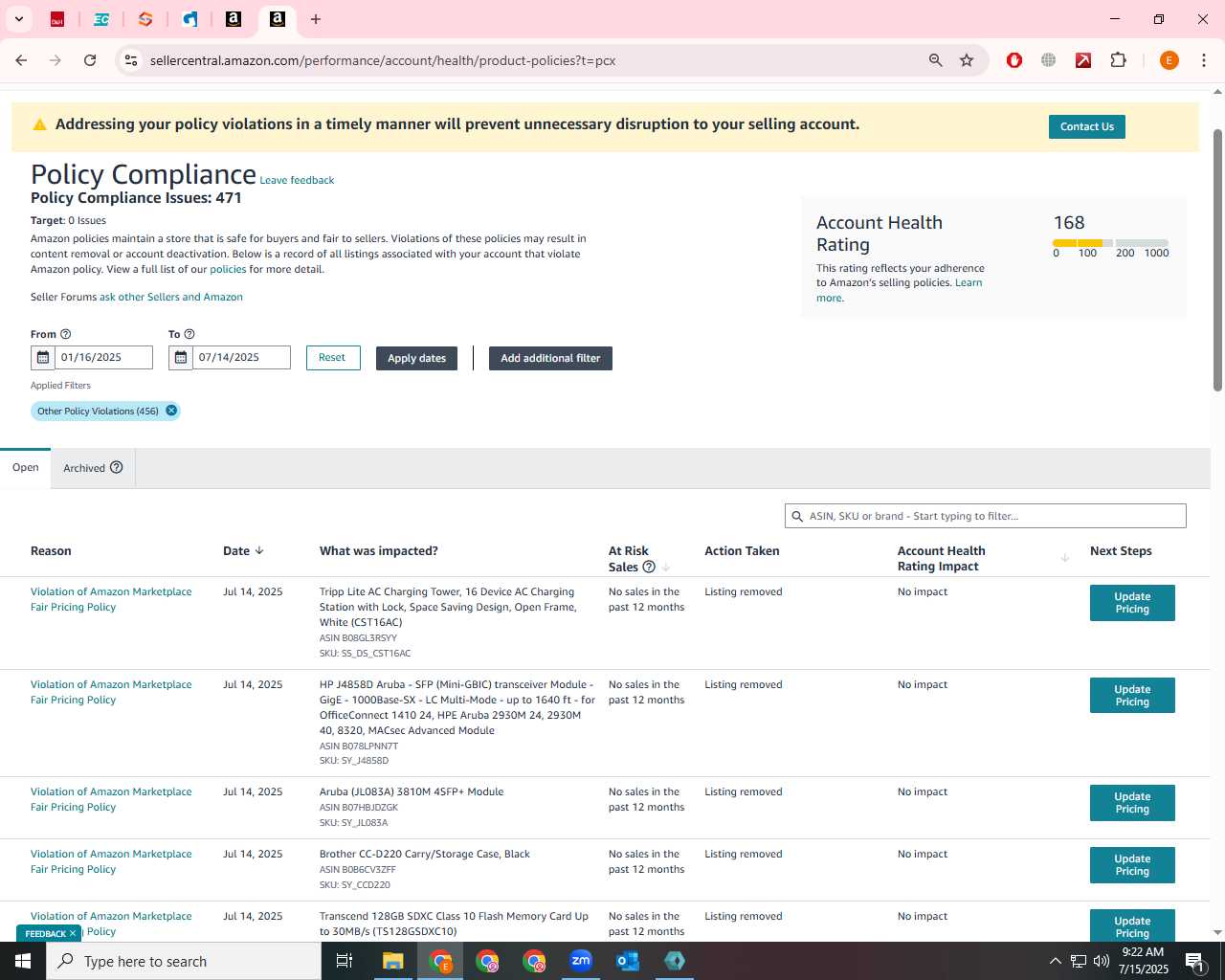Image resolution: width=1225 pixels, height=980 pixels.
Task: Open Outlook from taskbar
Action: click(628, 961)
